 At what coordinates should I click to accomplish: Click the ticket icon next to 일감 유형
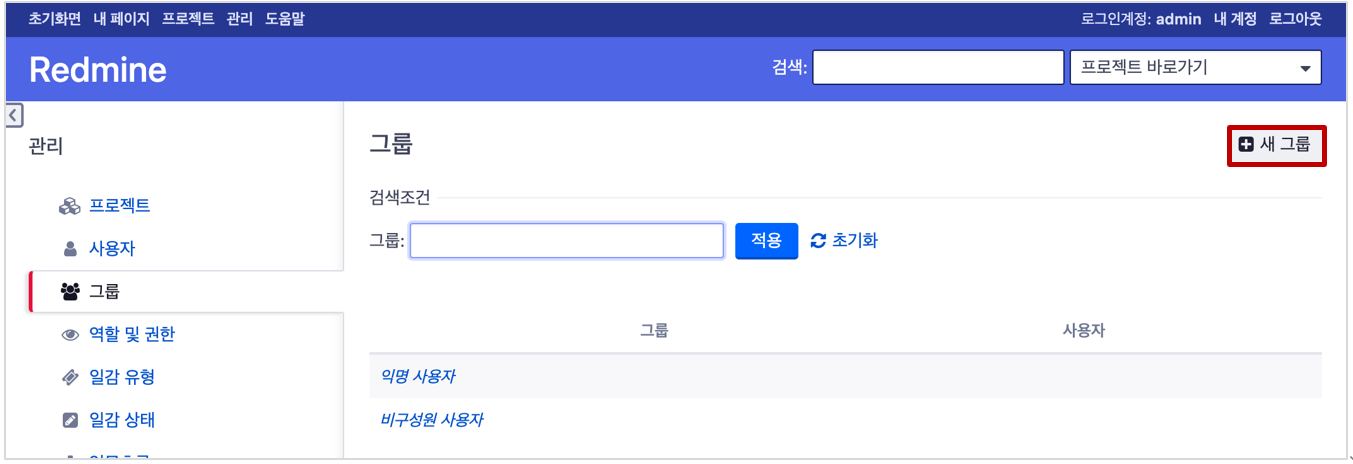(x=70, y=377)
